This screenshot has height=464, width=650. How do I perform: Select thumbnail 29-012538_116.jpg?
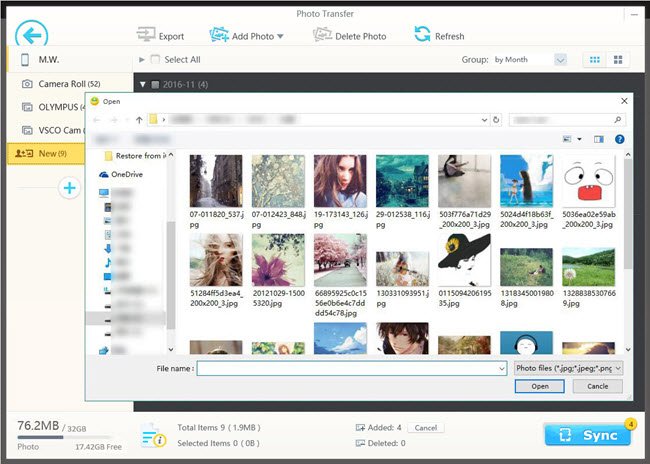click(x=403, y=192)
